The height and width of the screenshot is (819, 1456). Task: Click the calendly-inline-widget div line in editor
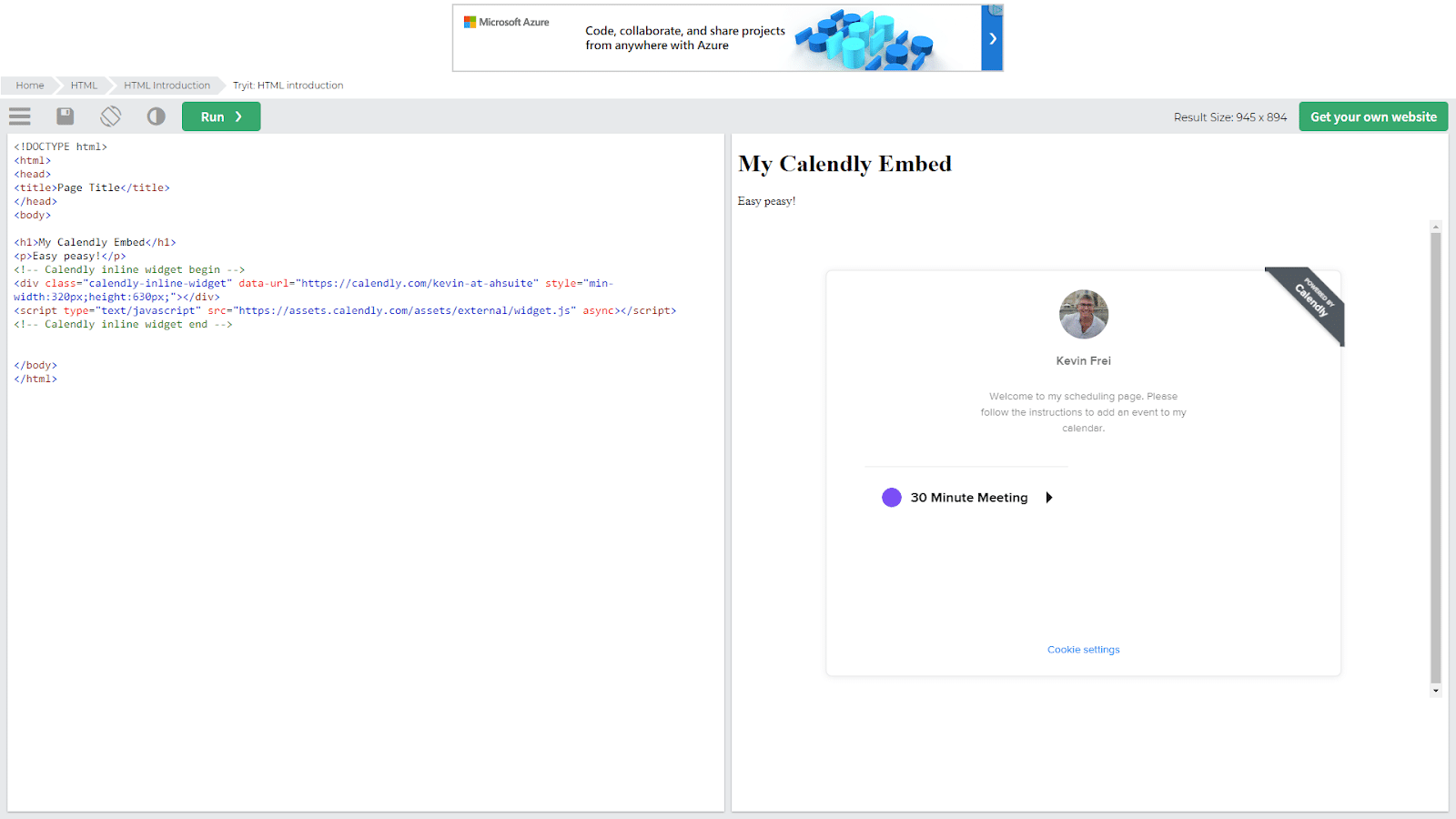(x=314, y=290)
